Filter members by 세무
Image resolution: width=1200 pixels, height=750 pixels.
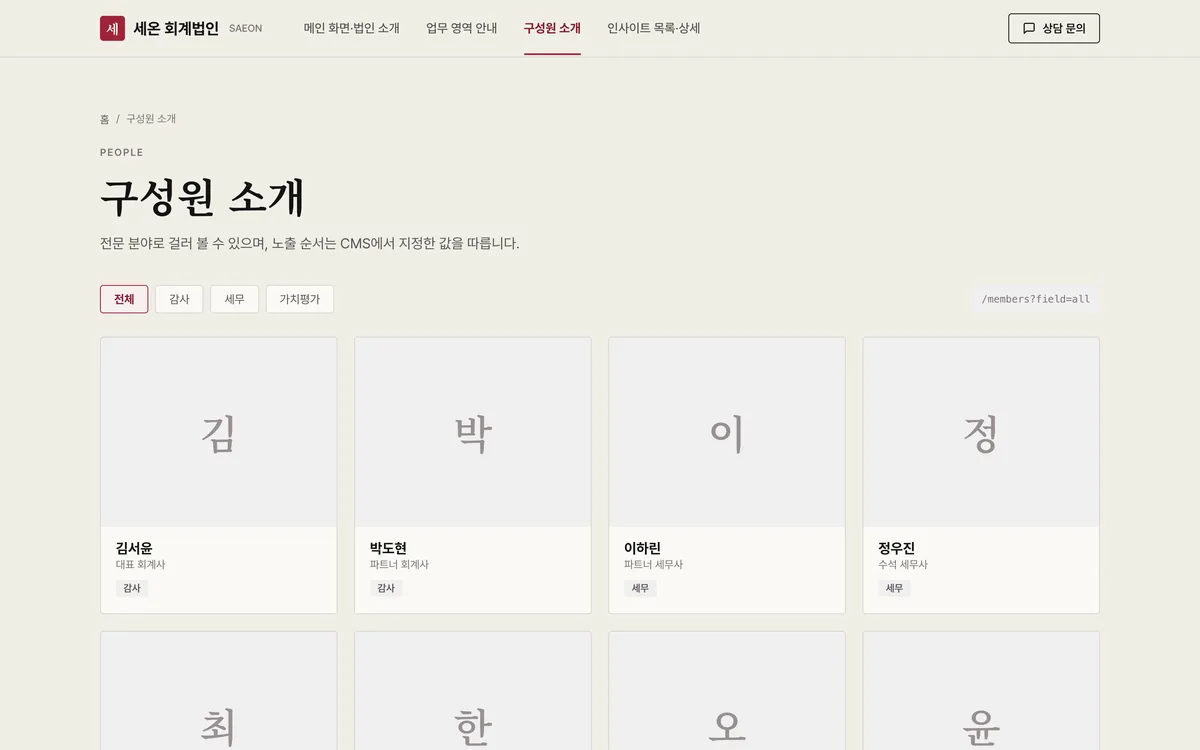(x=234, y=299)
